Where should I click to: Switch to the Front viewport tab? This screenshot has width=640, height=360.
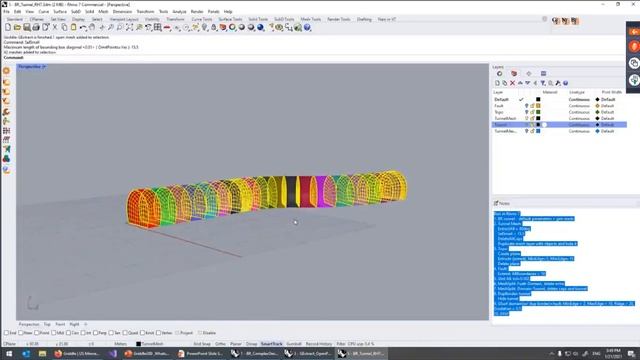(x=60, y=324)
